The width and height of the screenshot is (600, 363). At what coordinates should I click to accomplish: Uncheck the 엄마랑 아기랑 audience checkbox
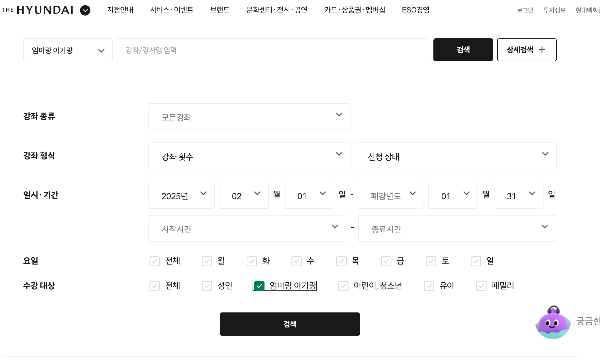click(259, 286)
